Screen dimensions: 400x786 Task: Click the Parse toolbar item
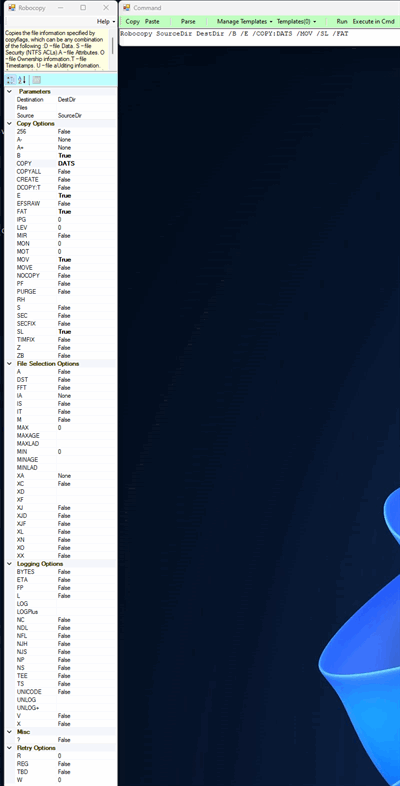[188, 22]
